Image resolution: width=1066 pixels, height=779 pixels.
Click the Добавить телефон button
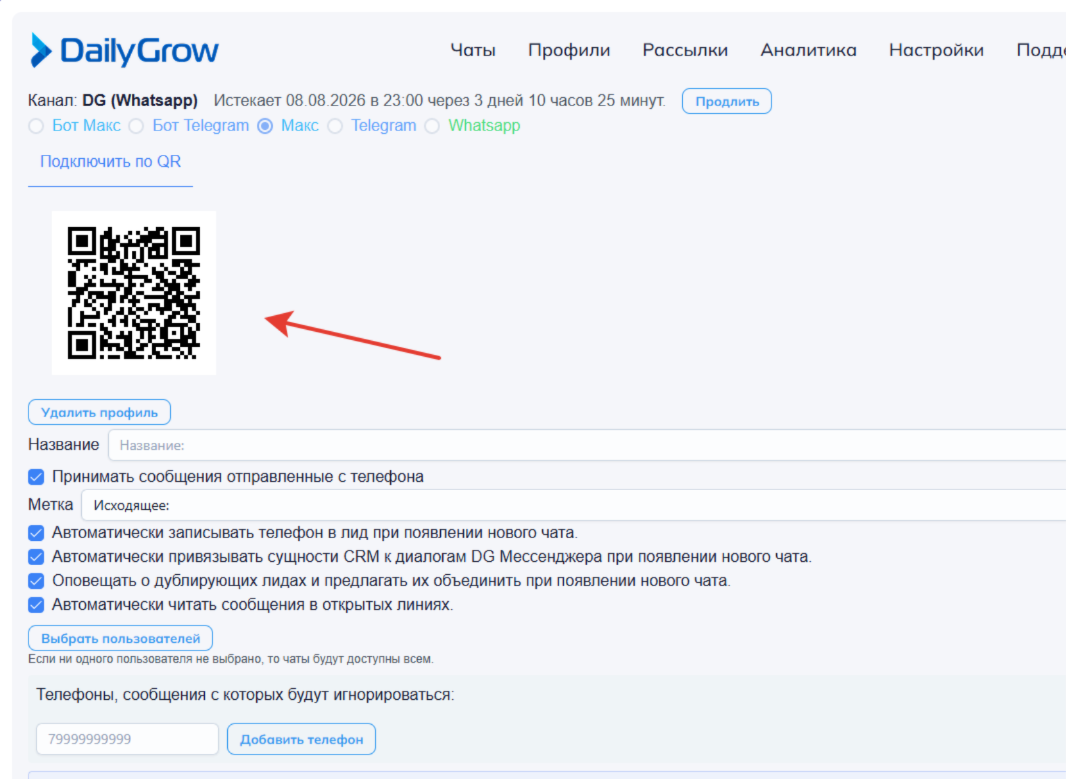point(301,739)
